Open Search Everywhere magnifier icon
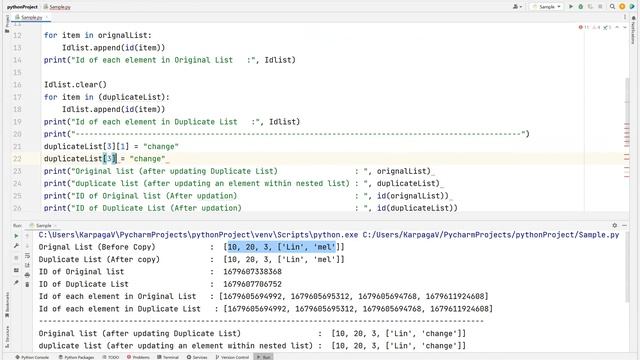 [612, 7]
